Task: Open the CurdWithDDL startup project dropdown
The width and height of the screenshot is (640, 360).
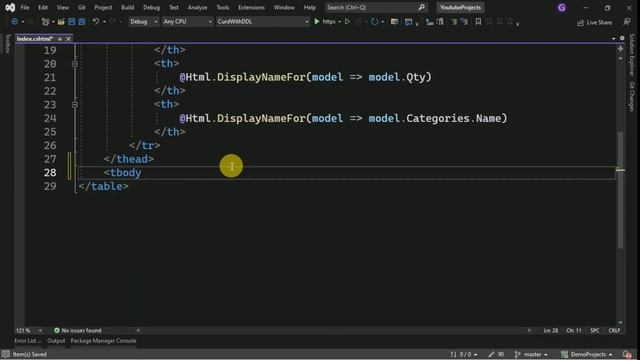Action: (262, 22)
